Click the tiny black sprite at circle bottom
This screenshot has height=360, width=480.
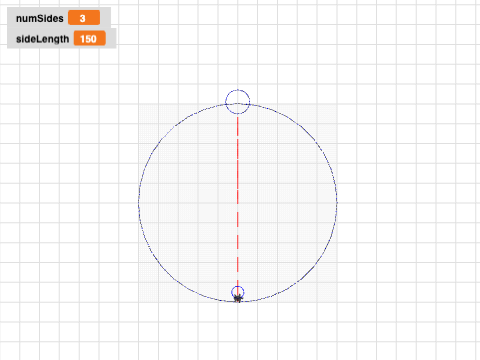point(238,298)
